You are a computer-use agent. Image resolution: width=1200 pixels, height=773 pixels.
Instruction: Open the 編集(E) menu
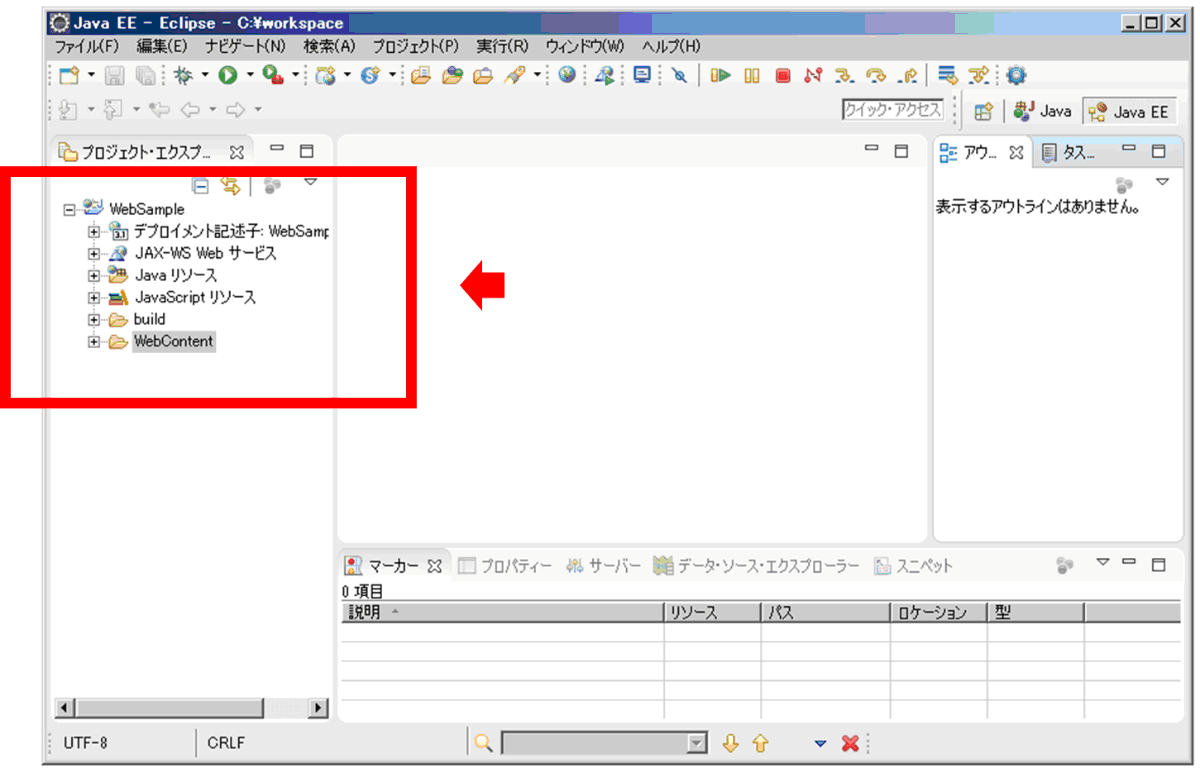[162, 47]
